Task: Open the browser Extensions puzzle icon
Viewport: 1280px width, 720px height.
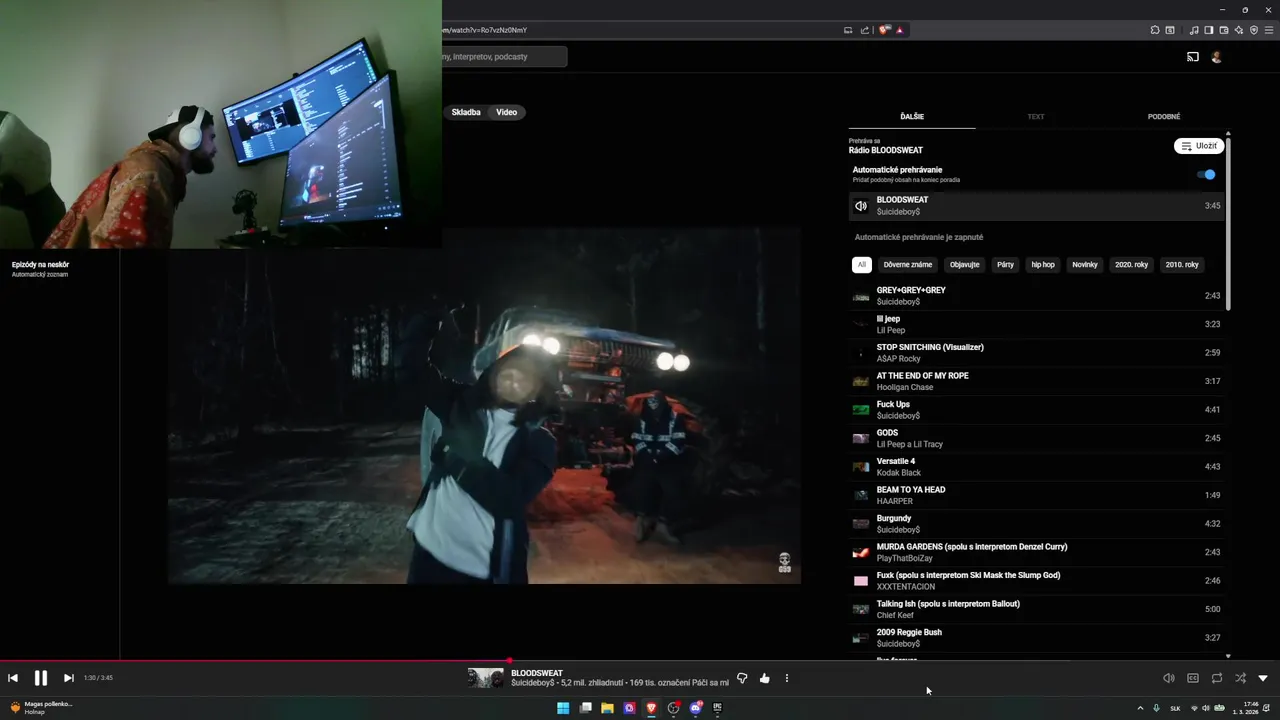Action: pyautogui.click(x=1155, y=30)
